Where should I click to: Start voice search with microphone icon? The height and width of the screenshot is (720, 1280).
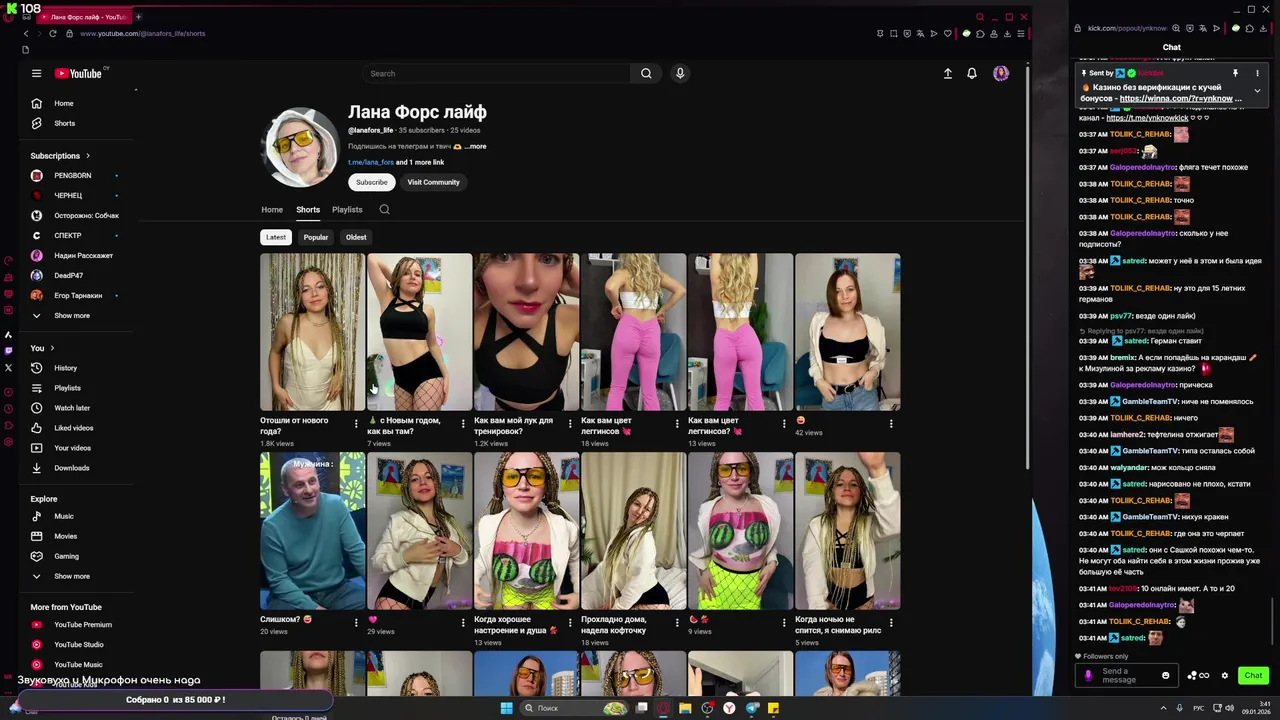pos(680,73)
